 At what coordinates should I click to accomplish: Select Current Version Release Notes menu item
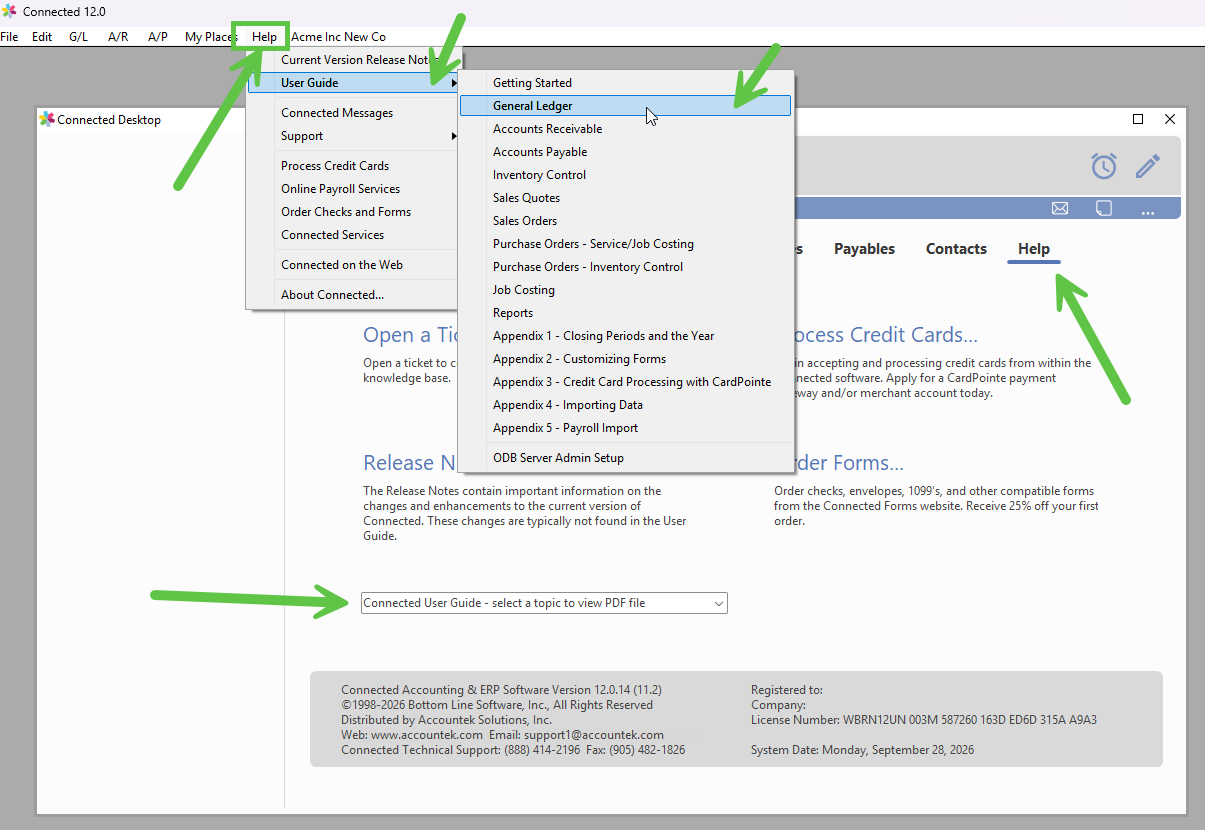(x=352, y=60)
